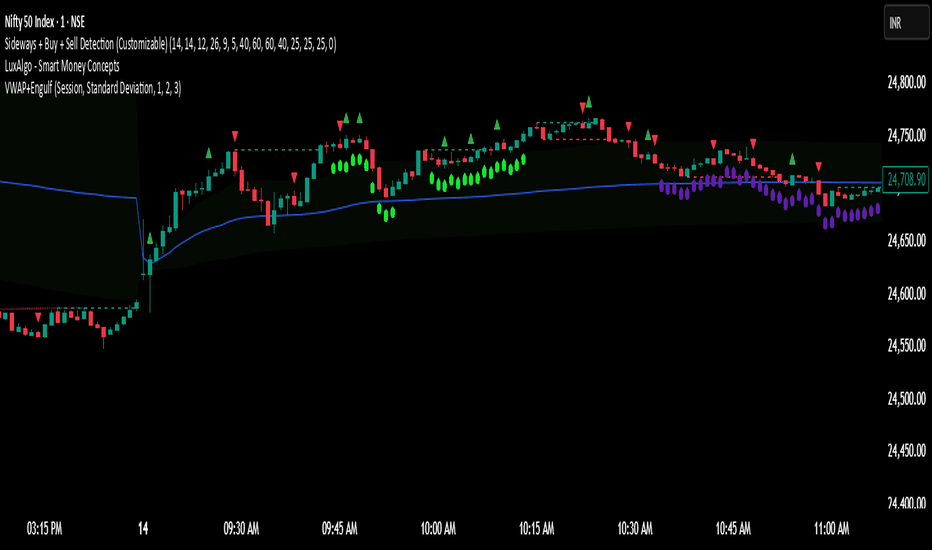Click the 24,500.00 price axis label
This screenshot has height=550, width=932.
point(906,398)
